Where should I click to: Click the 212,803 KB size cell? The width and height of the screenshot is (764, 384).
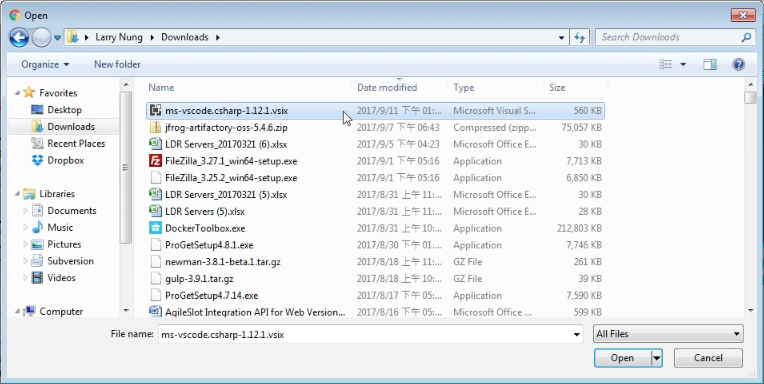(579, 228)
